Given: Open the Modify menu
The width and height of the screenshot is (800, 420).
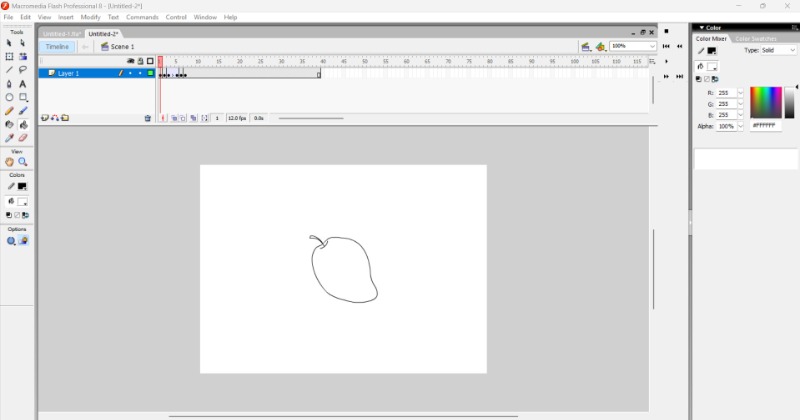Looking at the screenshot, I should (x=90, y=17).
